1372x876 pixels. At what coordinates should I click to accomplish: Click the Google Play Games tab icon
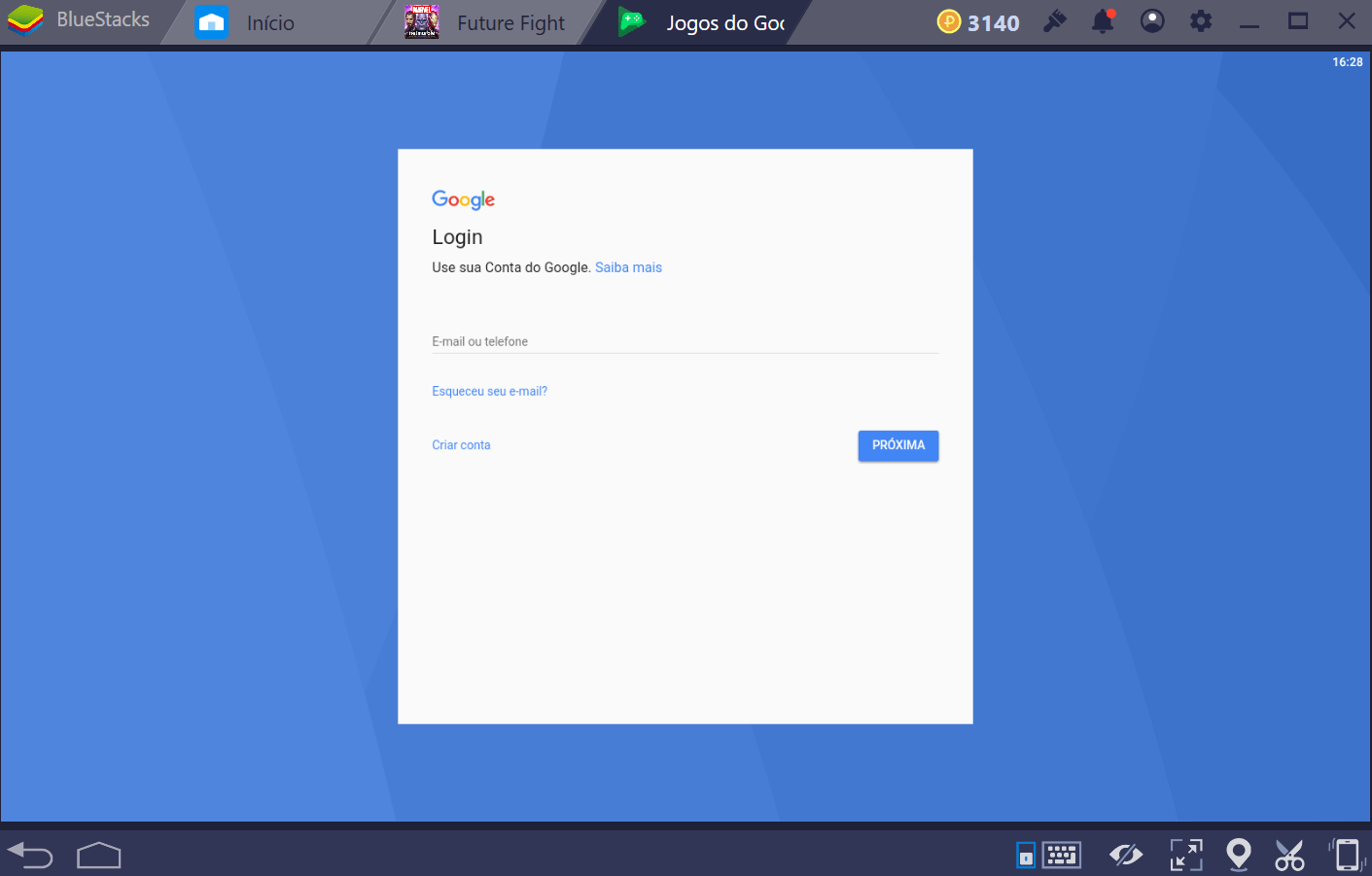click(633, 21)
